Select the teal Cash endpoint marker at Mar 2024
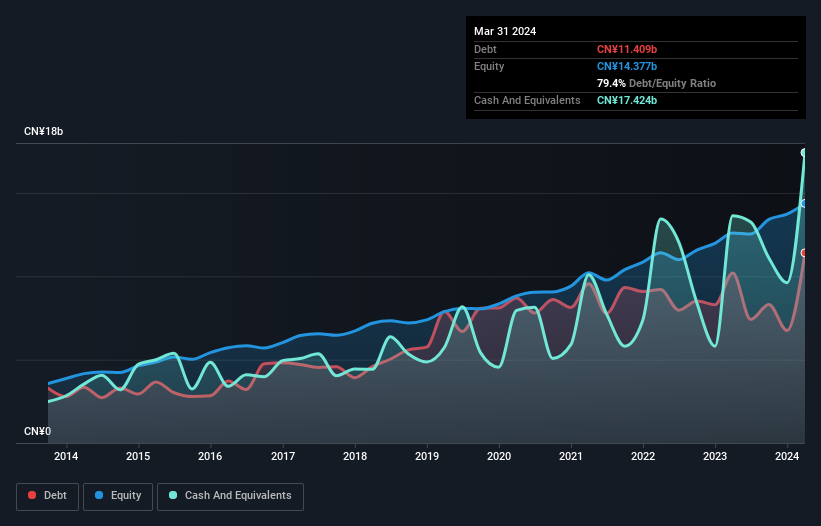 [804, 153]
